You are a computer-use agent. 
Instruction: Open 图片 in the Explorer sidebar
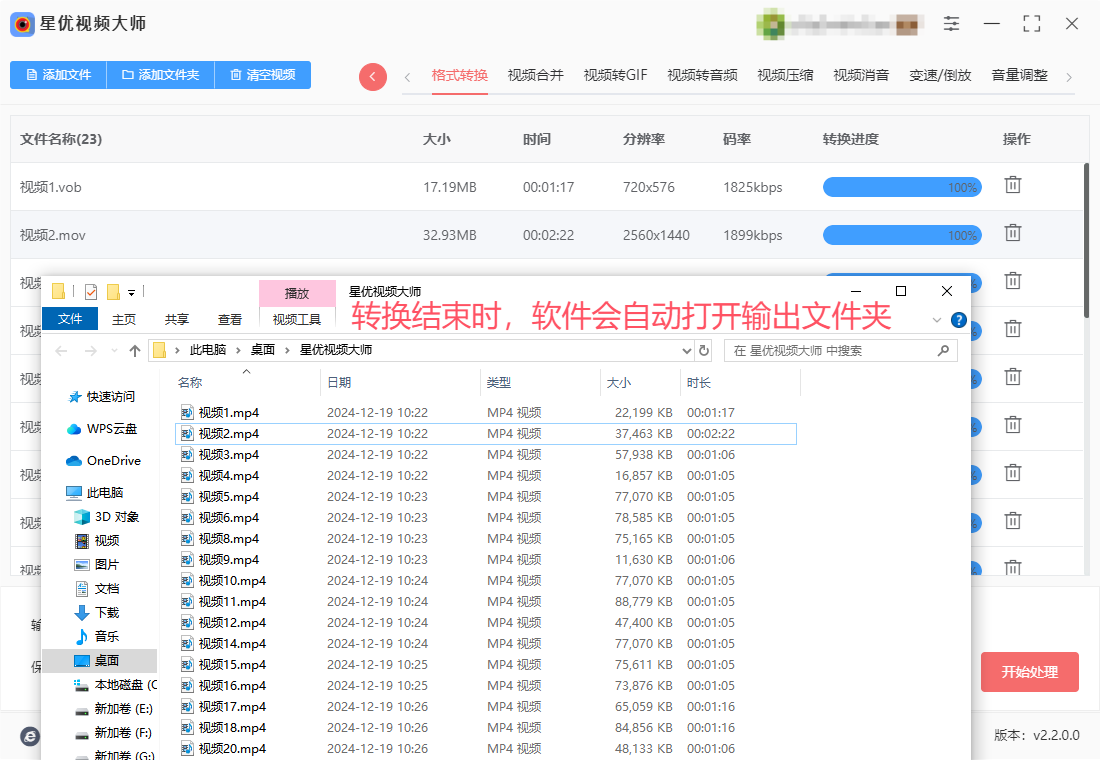coord(98,565)
